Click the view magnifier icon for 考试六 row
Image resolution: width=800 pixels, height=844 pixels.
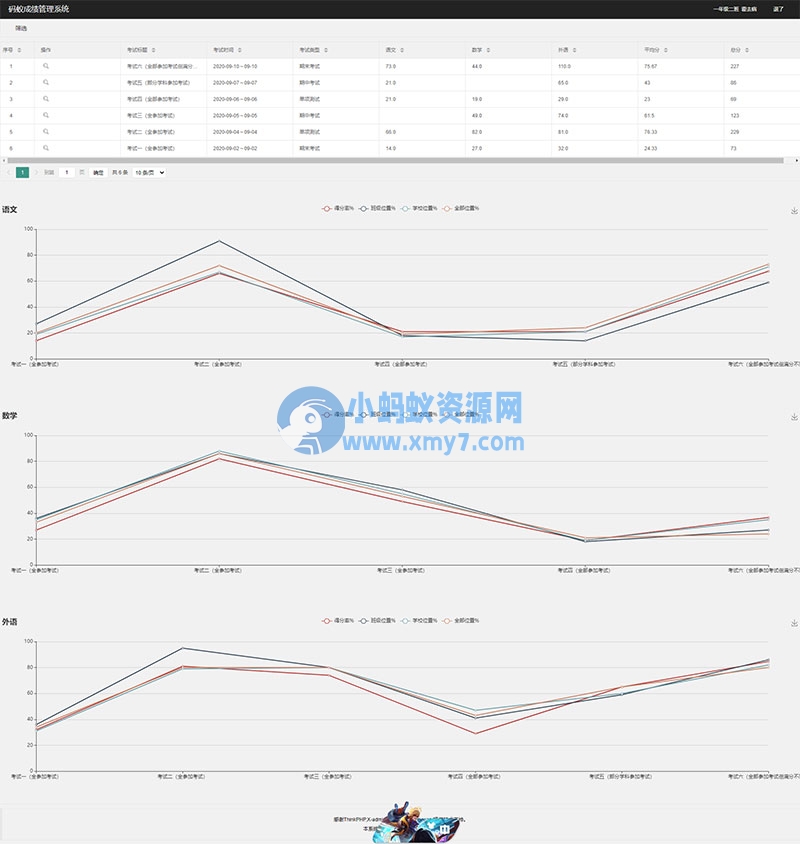point(47,64)
